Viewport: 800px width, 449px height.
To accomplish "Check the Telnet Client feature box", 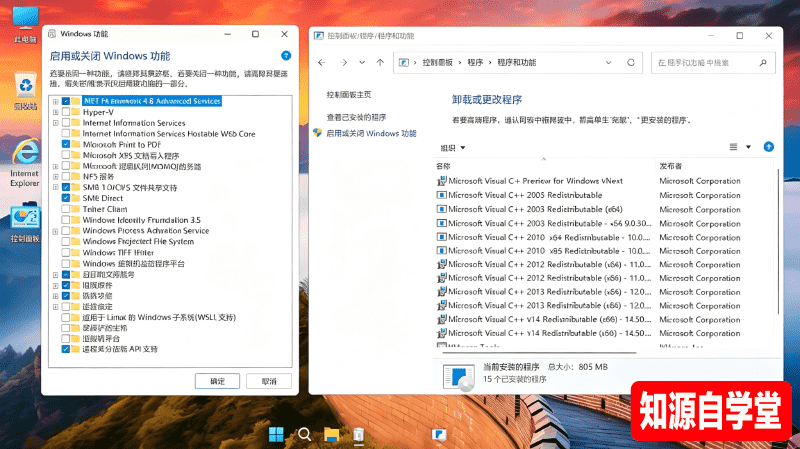I will click(66, 209).
